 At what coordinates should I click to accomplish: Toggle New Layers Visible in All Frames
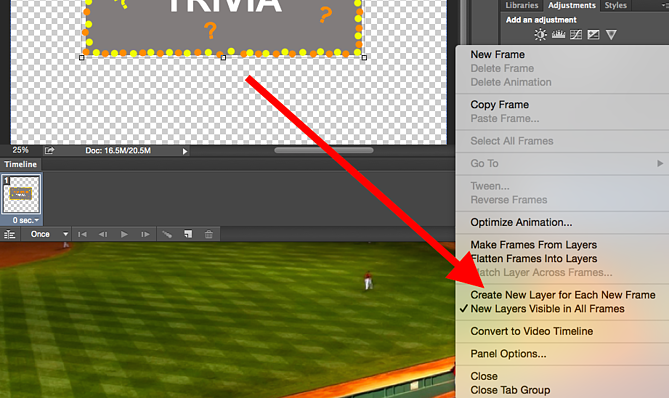(x=547, y=309)
